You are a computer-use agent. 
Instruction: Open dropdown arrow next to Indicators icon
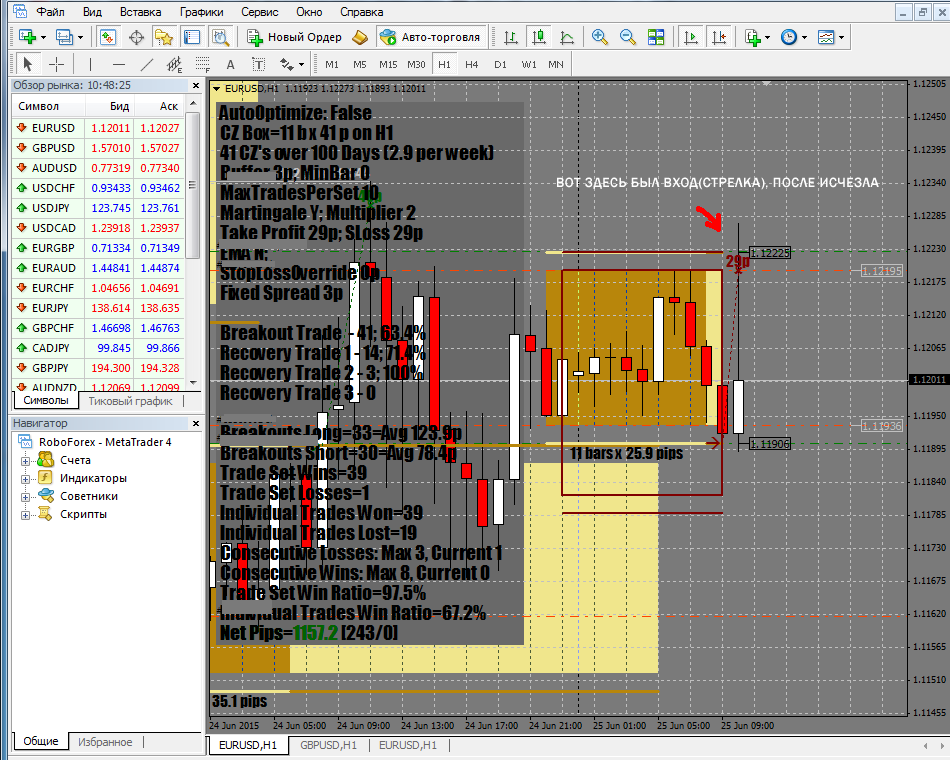768,38
